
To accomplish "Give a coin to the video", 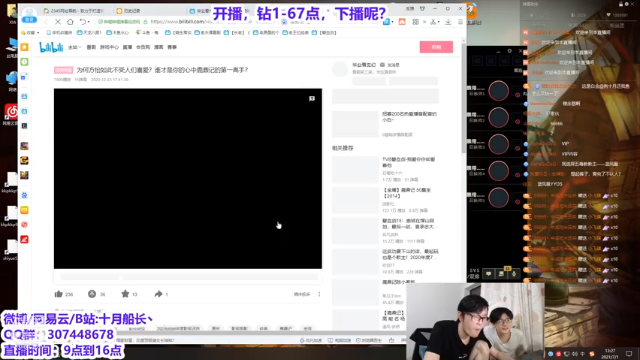I will point(92,294).
